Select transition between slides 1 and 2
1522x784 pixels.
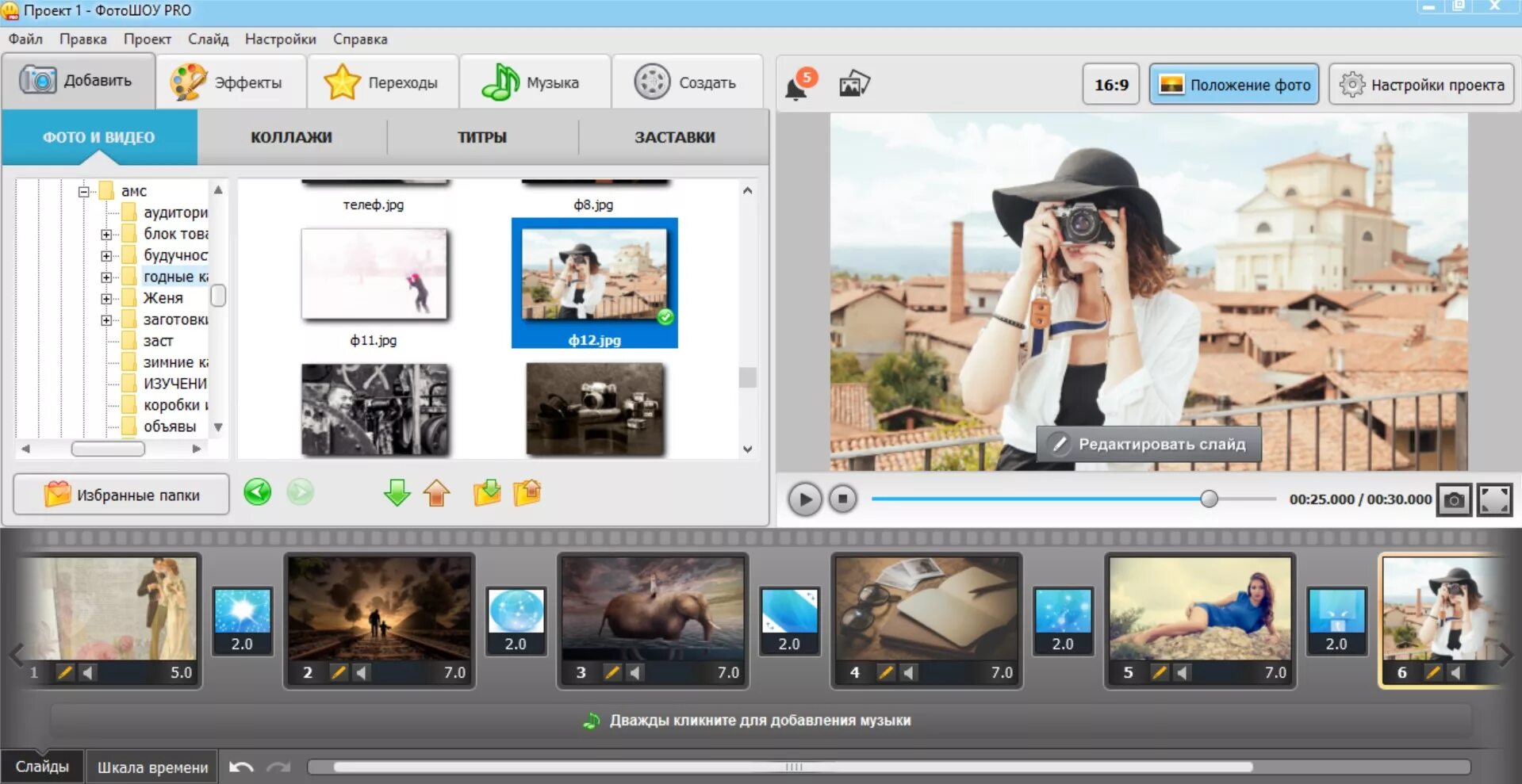tap(242, 621)
